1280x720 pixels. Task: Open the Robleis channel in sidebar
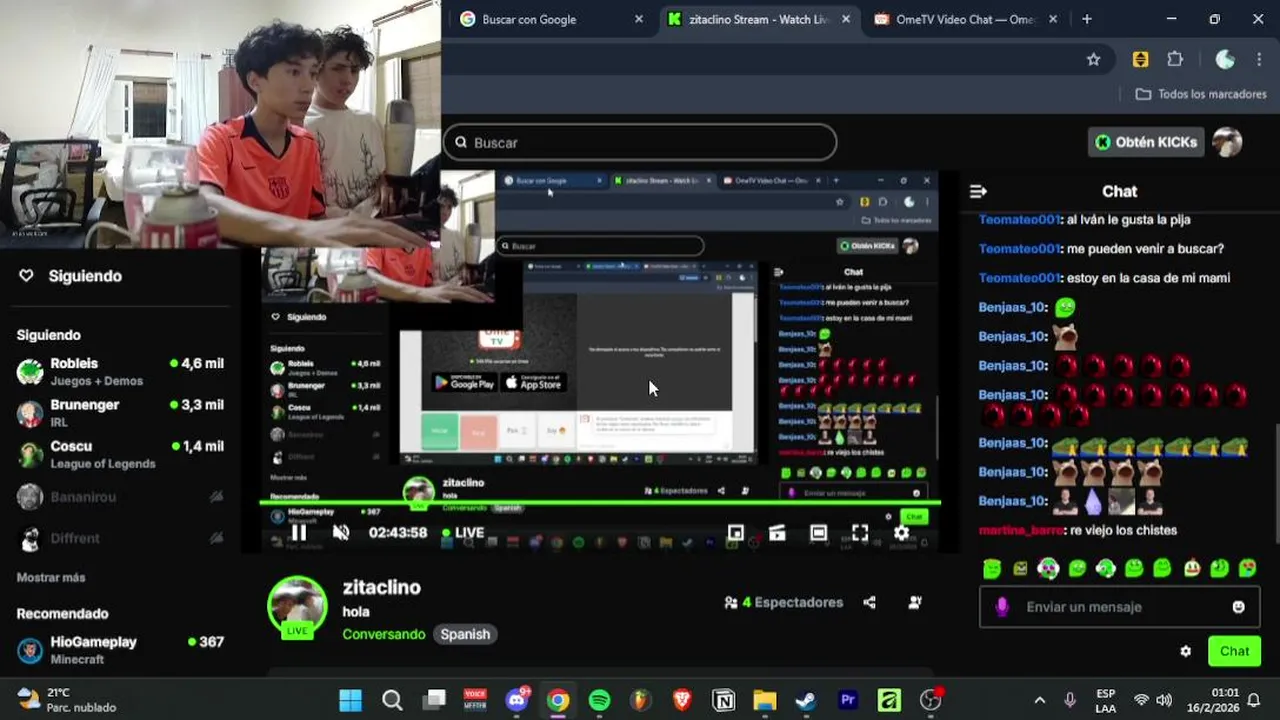tap(120, 371)
